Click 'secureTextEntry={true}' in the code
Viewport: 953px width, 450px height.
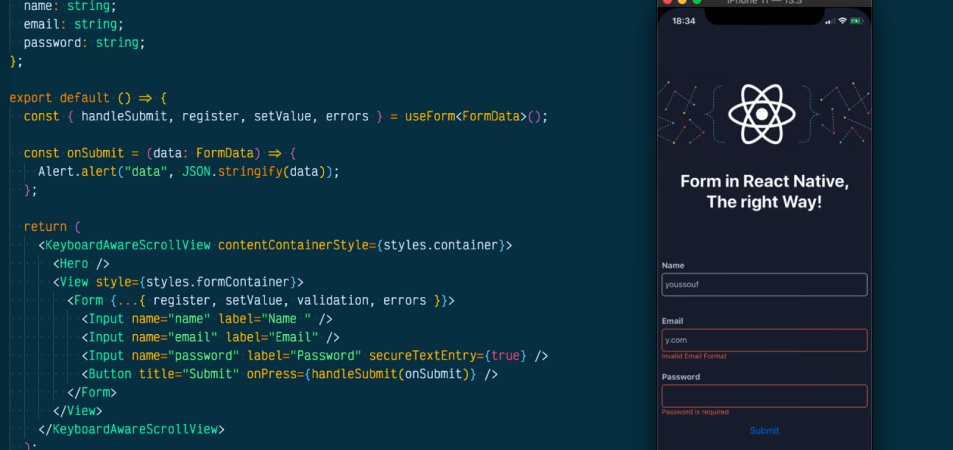447,356
